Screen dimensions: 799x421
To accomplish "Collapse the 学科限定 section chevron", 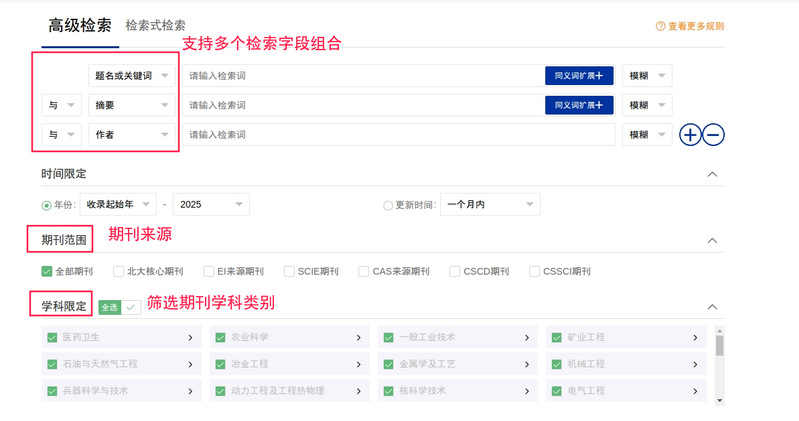I will (x=712, y=307).
